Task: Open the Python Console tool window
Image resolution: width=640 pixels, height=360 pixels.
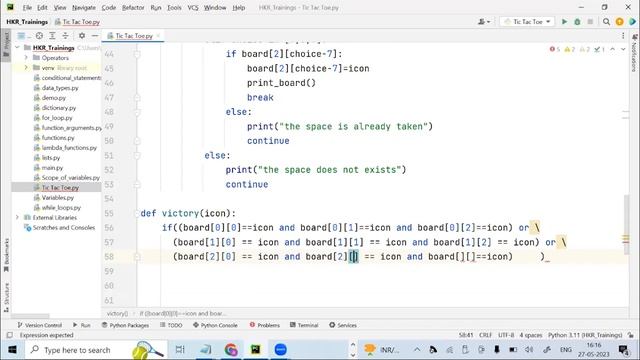Action: (215, 325)
